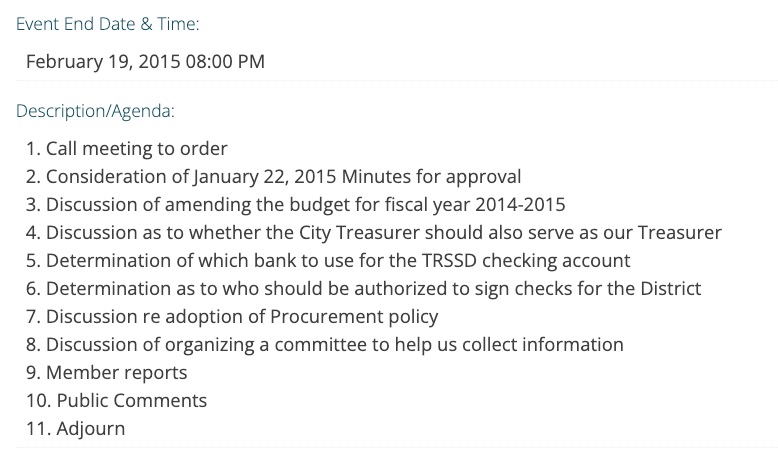Select the Adjourn agenda item

point(75,429)
